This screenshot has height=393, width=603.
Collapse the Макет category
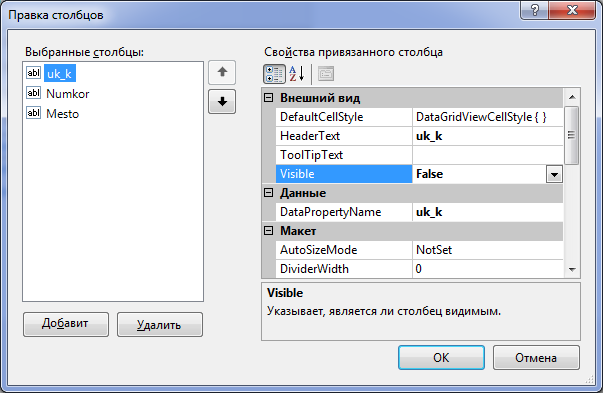268,231
